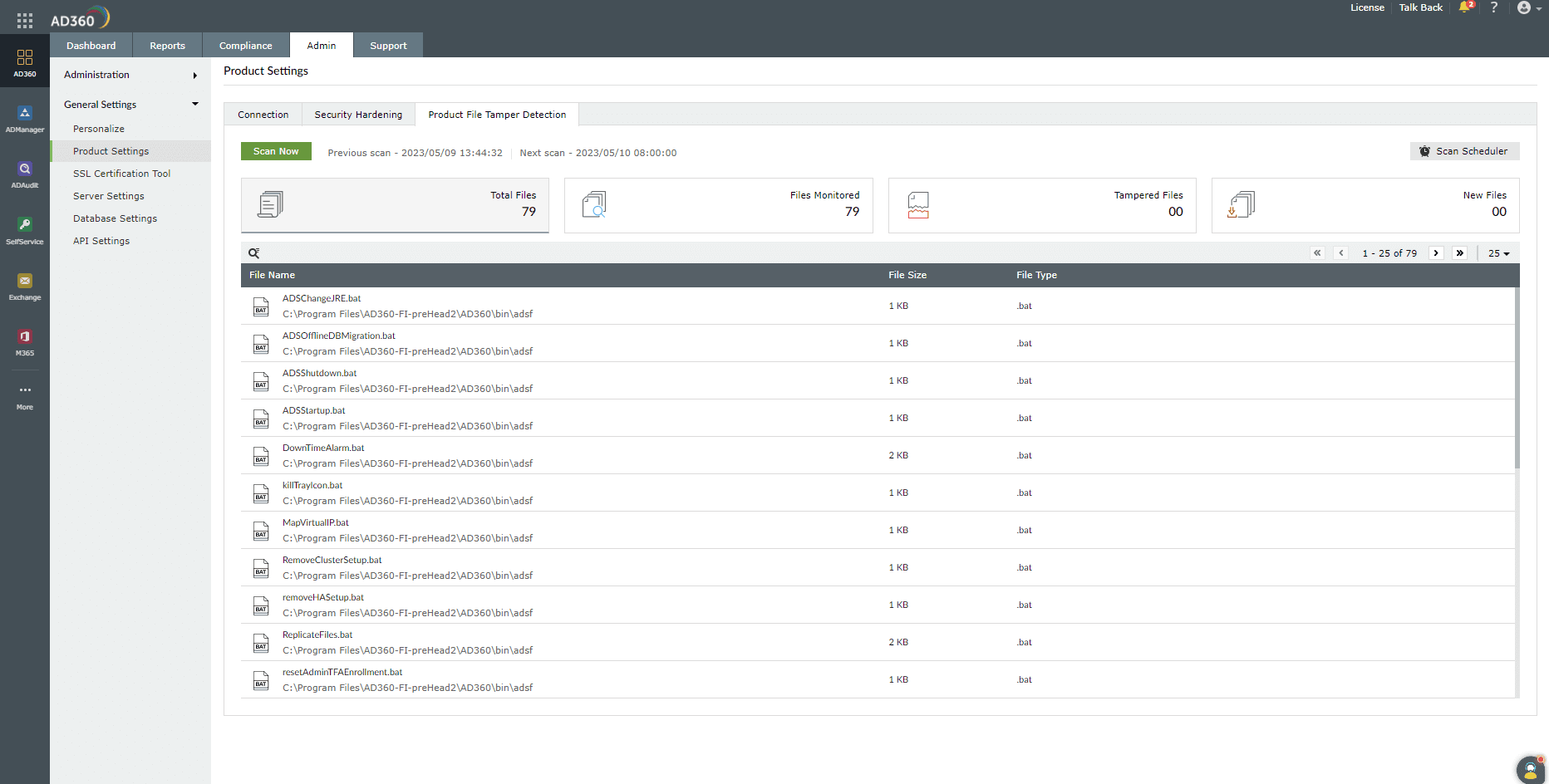This screenshot has height=784, width=1549.
Task: Click the BAT icon for killTrayIcon.bat
Action: (261, 493)
